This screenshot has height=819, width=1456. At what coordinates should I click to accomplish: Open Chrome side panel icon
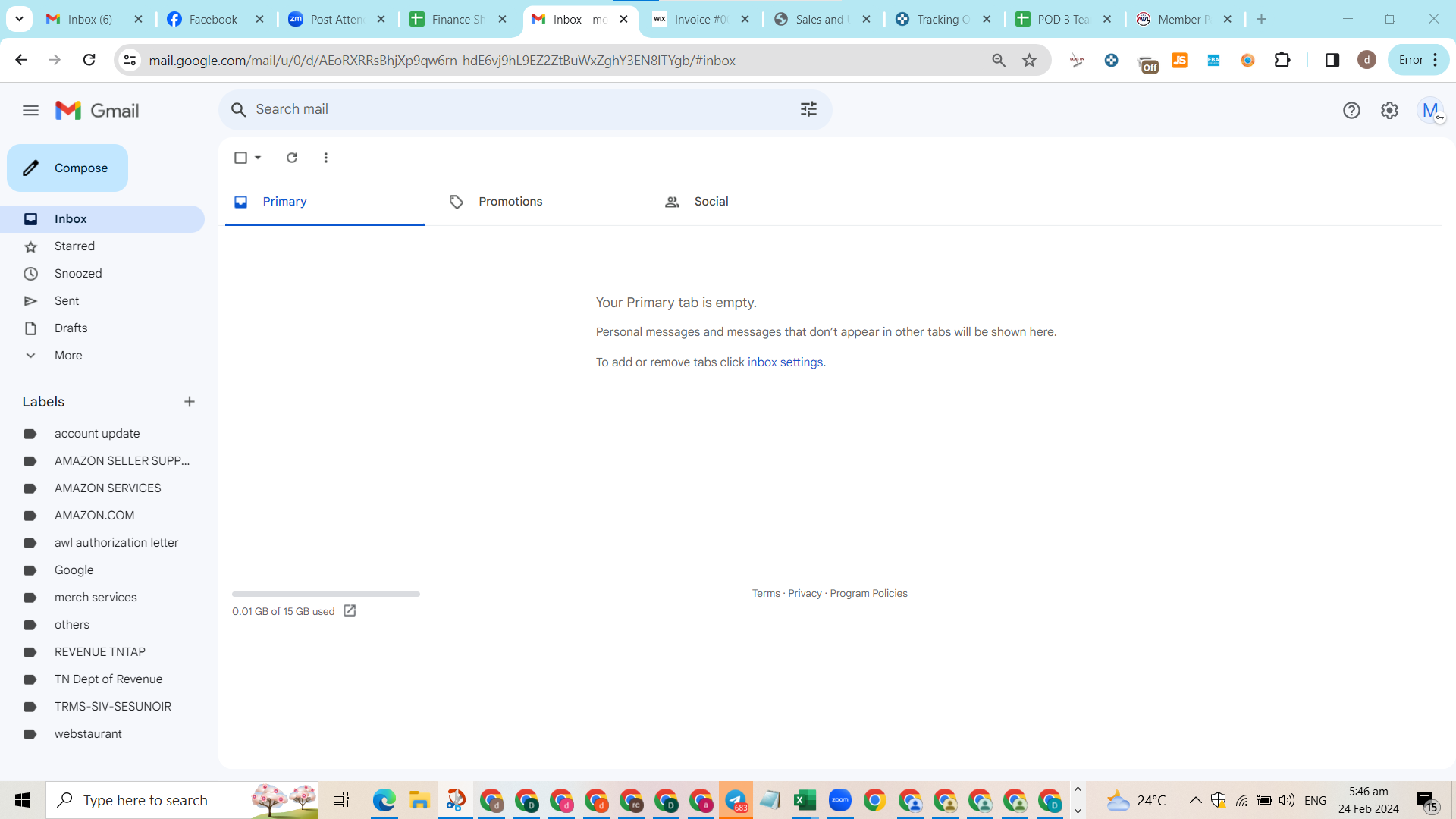1332,60
